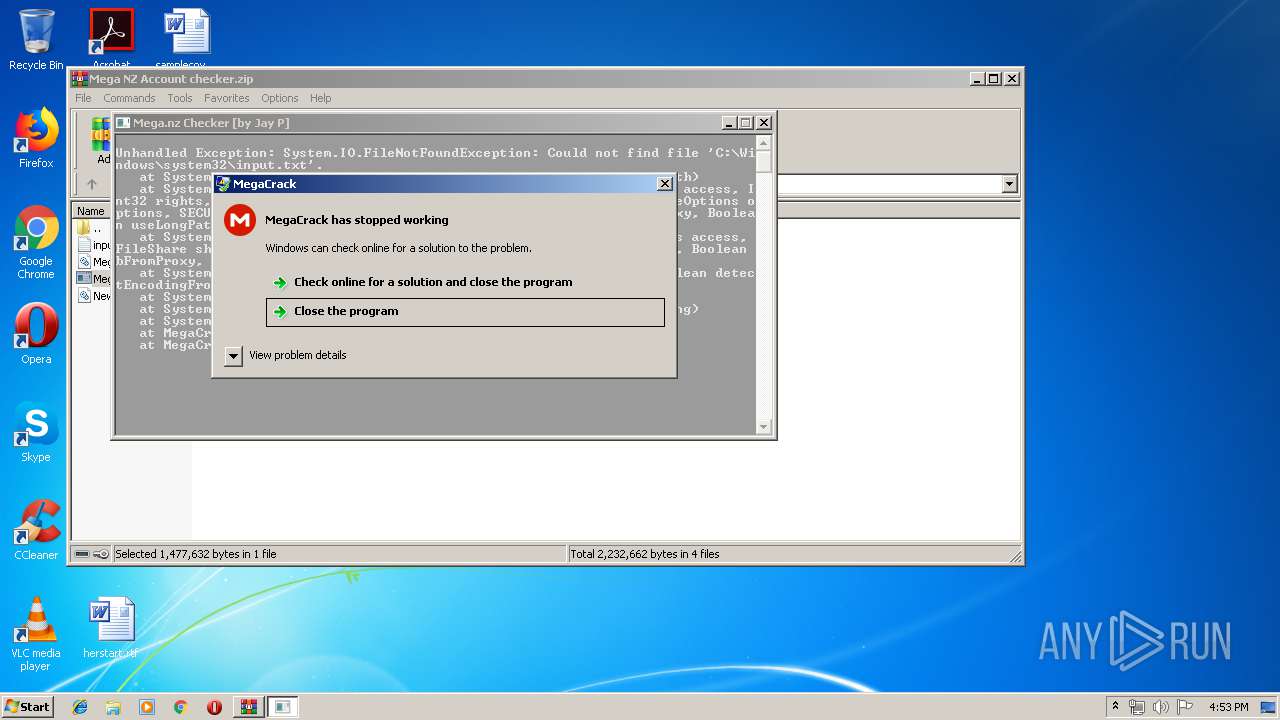Viewport: 1280px width, 720px height.
Task: Click scroll down arrow in console window
Action: coord(763,427)
